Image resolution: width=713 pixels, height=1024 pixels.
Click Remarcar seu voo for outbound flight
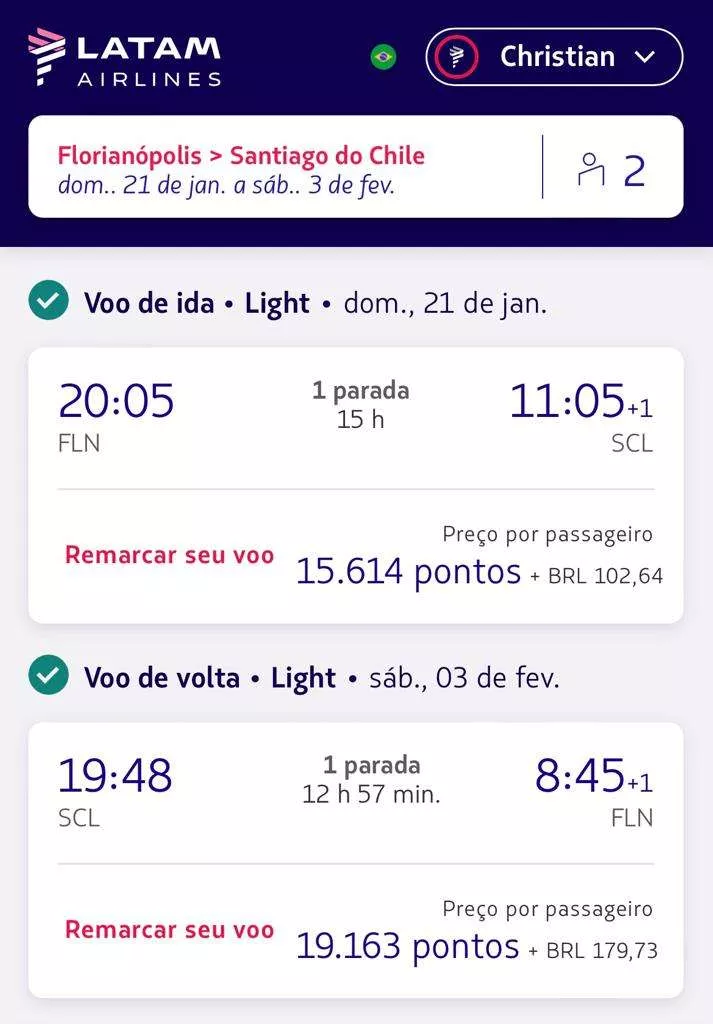point(169,555)
